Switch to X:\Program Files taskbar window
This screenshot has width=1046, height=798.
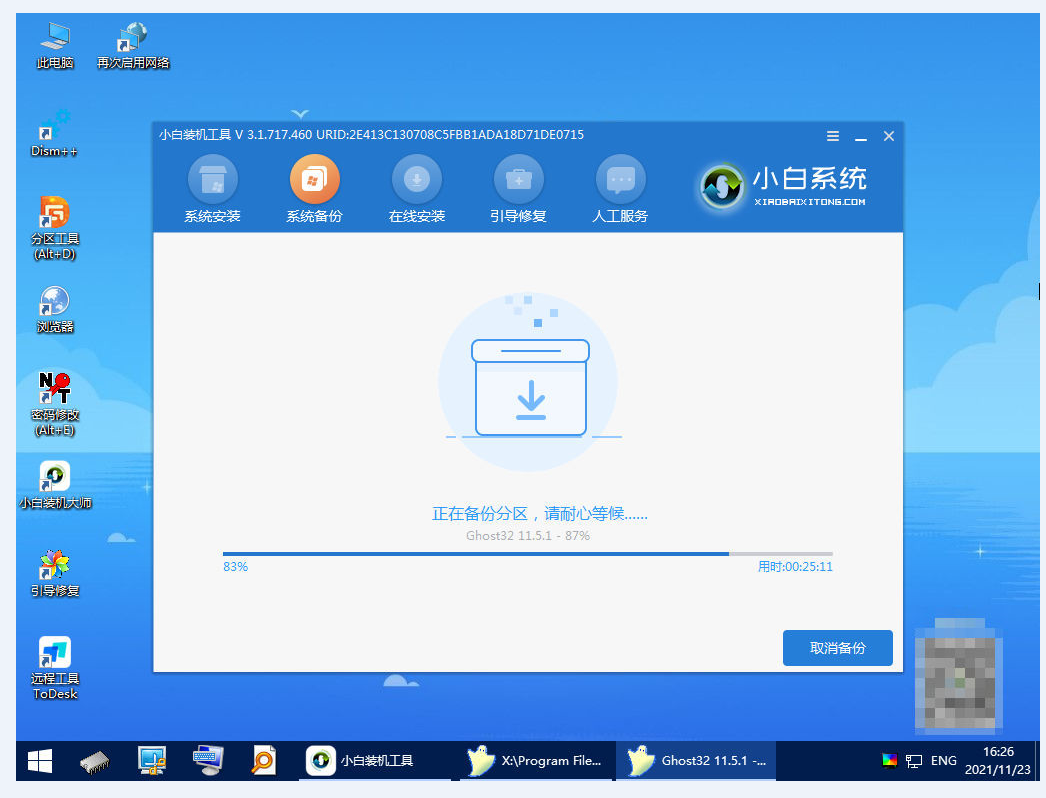point(536,761)
